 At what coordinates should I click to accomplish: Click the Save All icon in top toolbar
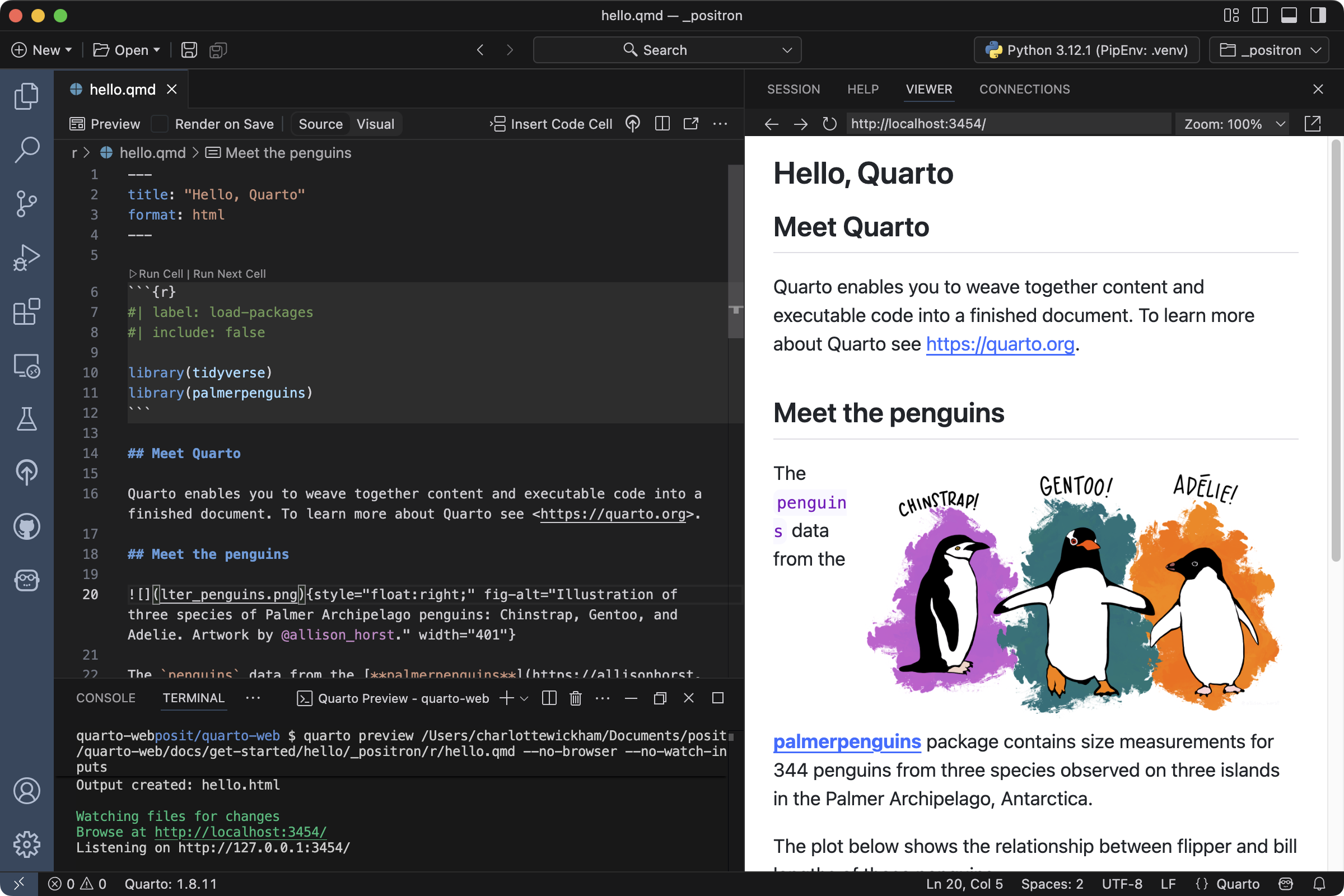coord(218,50)
